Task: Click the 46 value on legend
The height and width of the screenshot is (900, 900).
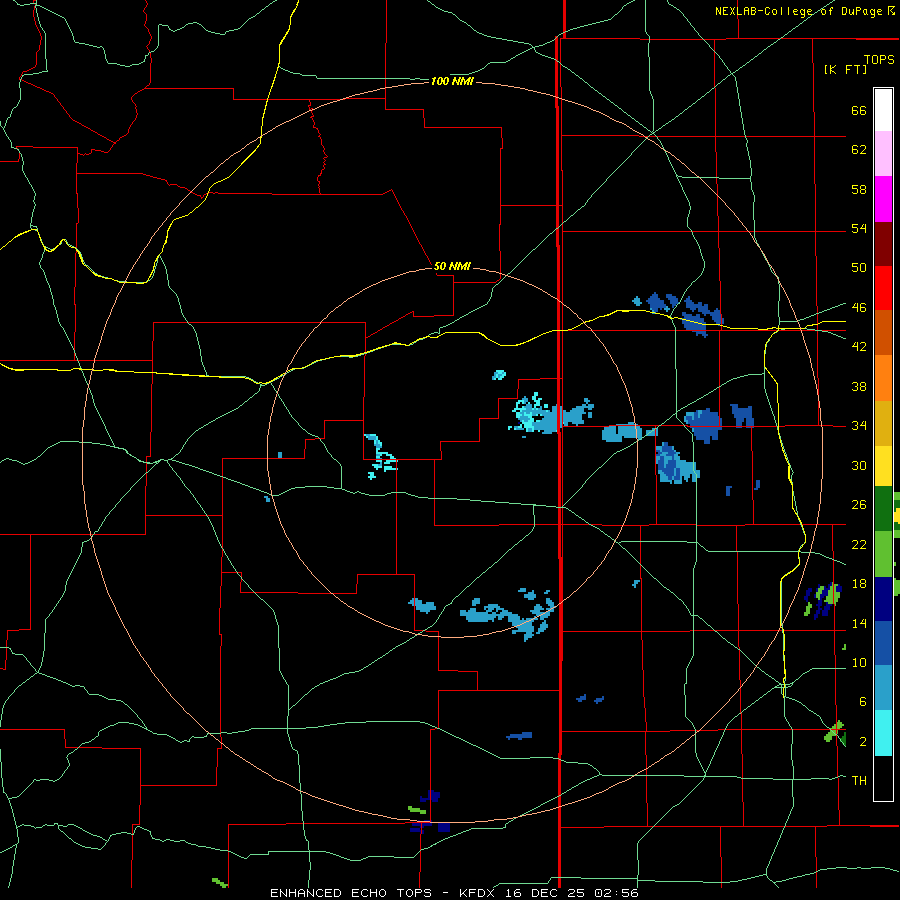Action: pyautogui.click(x=859, y=307)
